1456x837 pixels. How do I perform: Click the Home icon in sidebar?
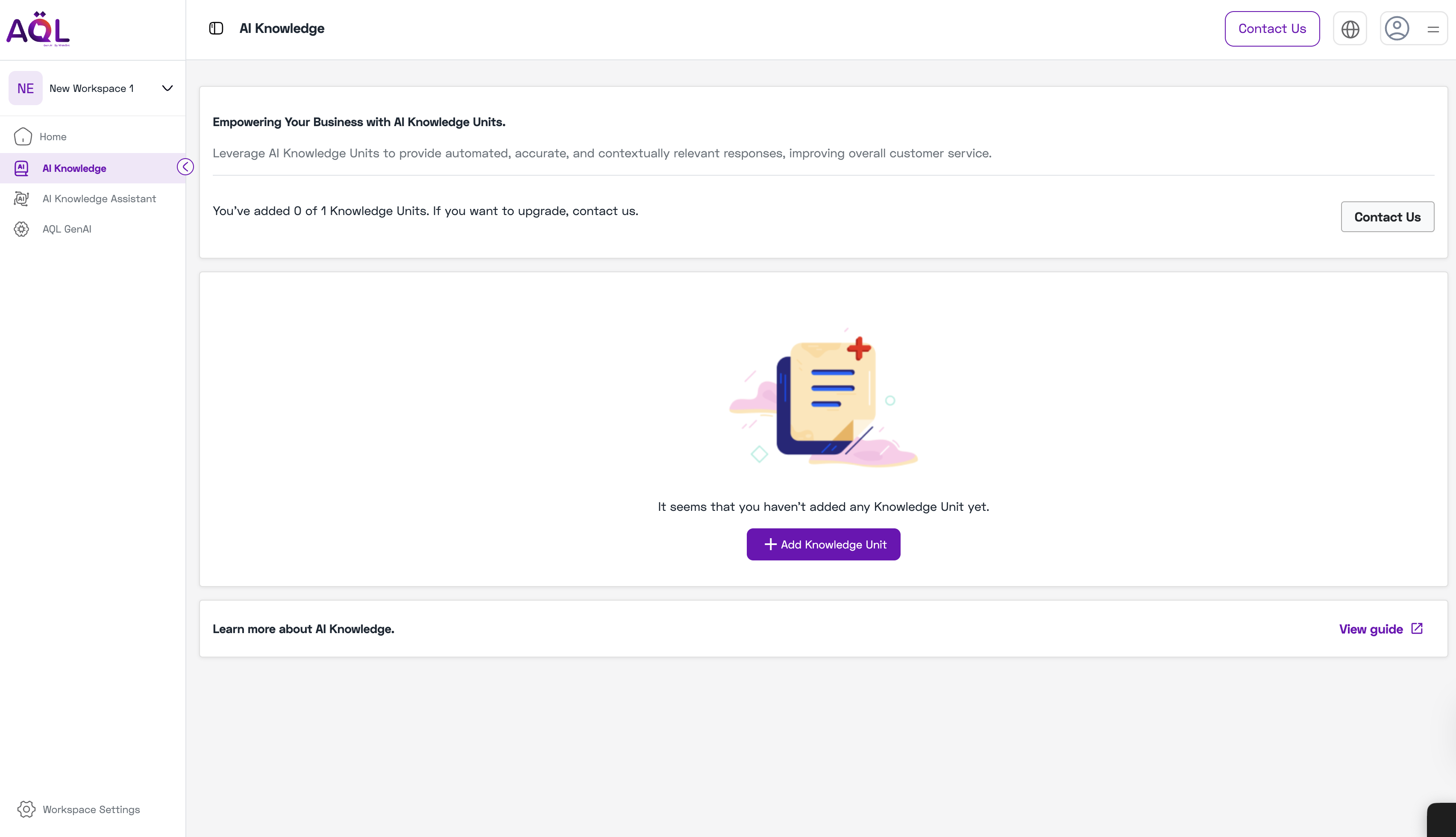point(23,136)
